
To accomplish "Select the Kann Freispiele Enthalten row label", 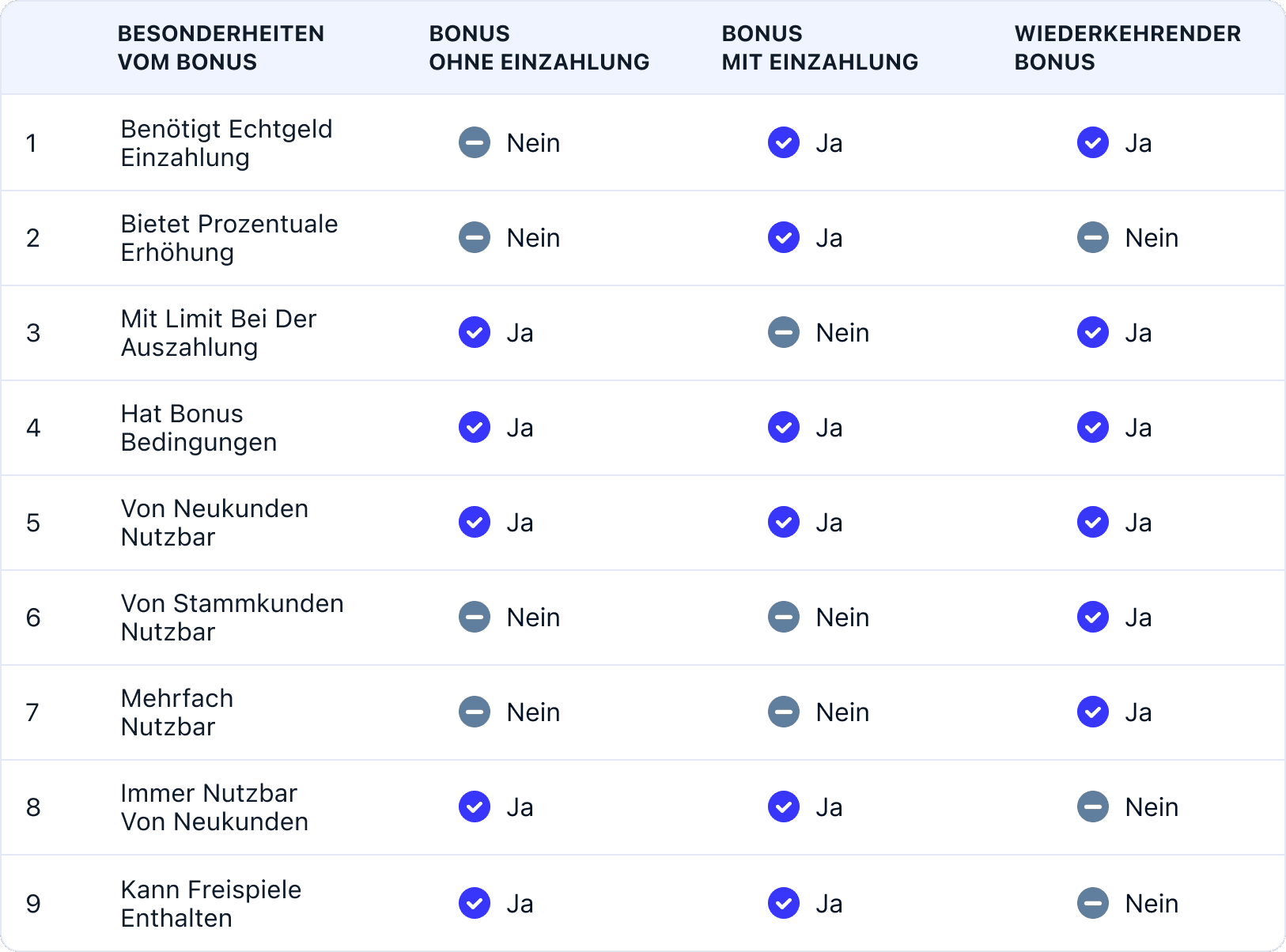I will coord(210,904).
